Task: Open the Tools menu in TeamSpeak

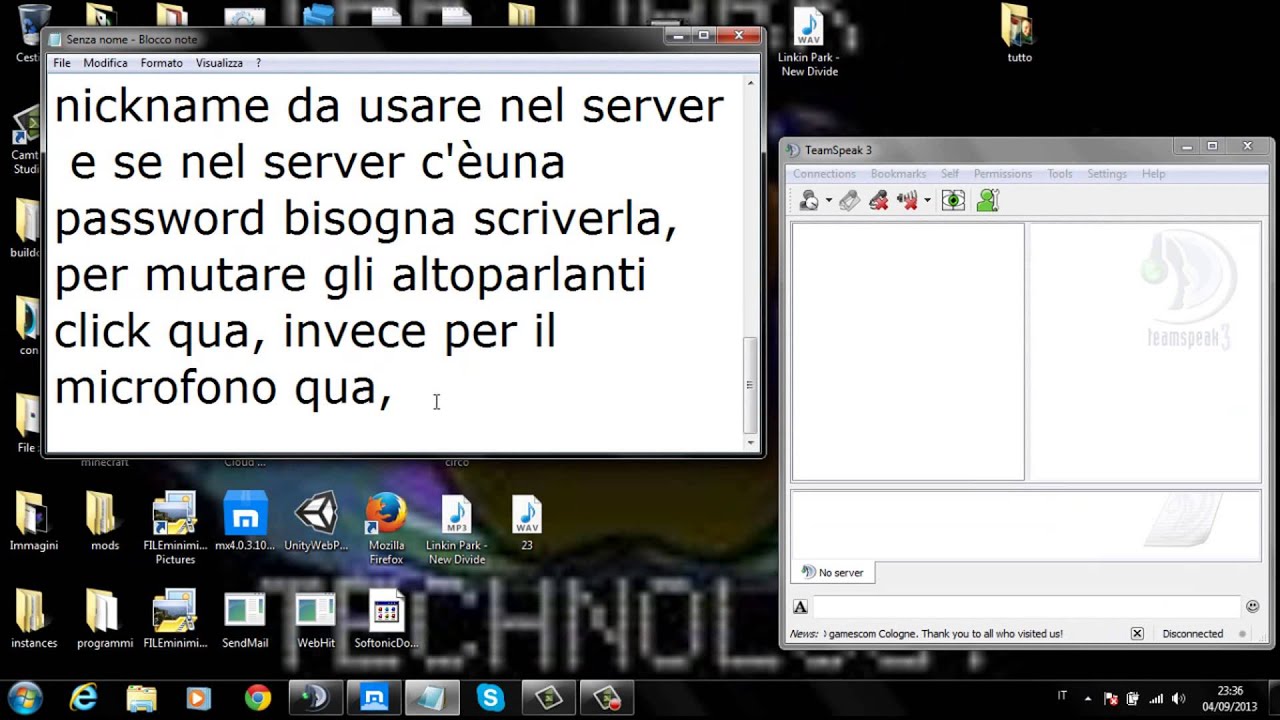Action: tap(1060, 174)
